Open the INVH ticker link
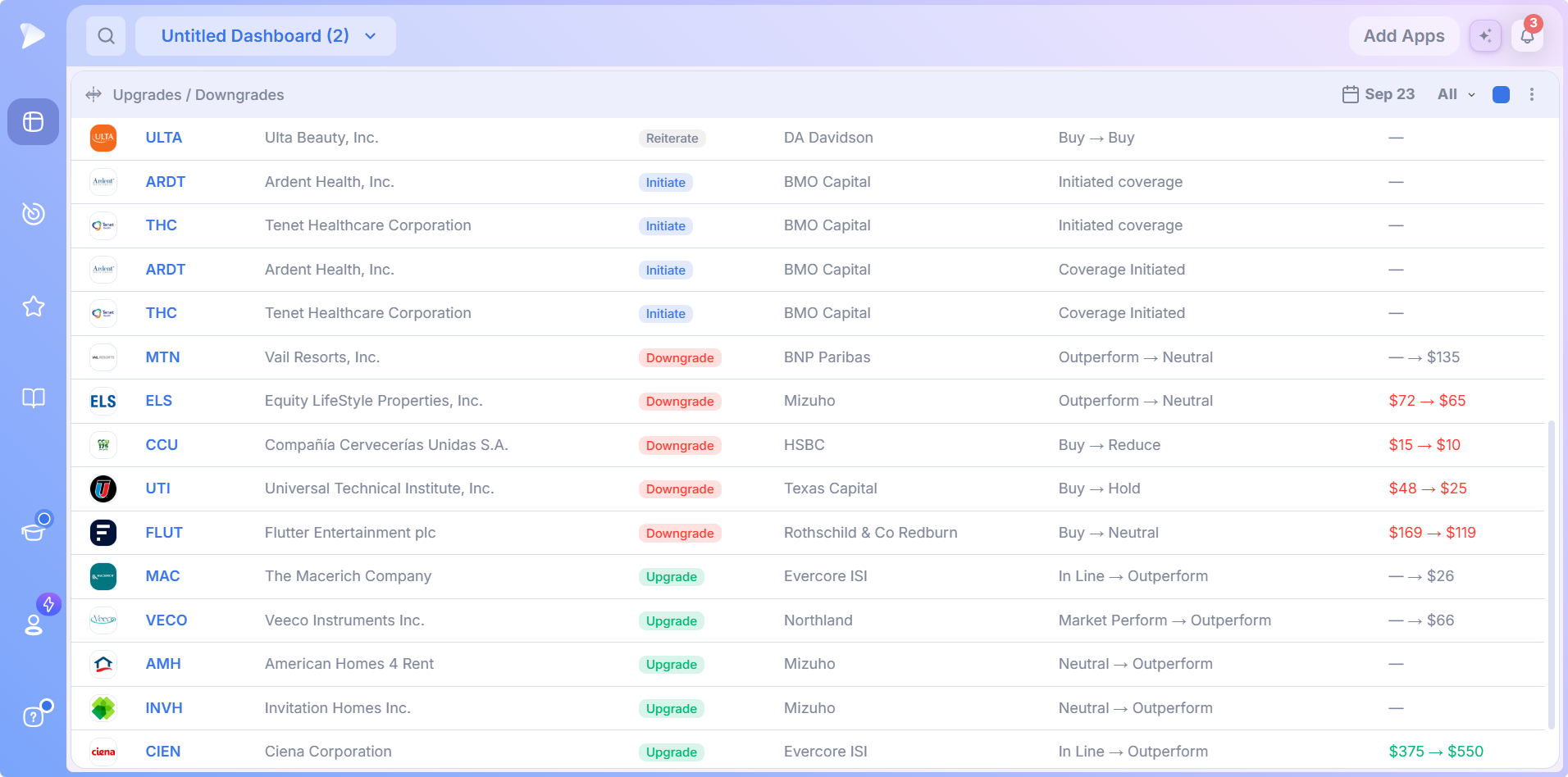 click(164, 708)
